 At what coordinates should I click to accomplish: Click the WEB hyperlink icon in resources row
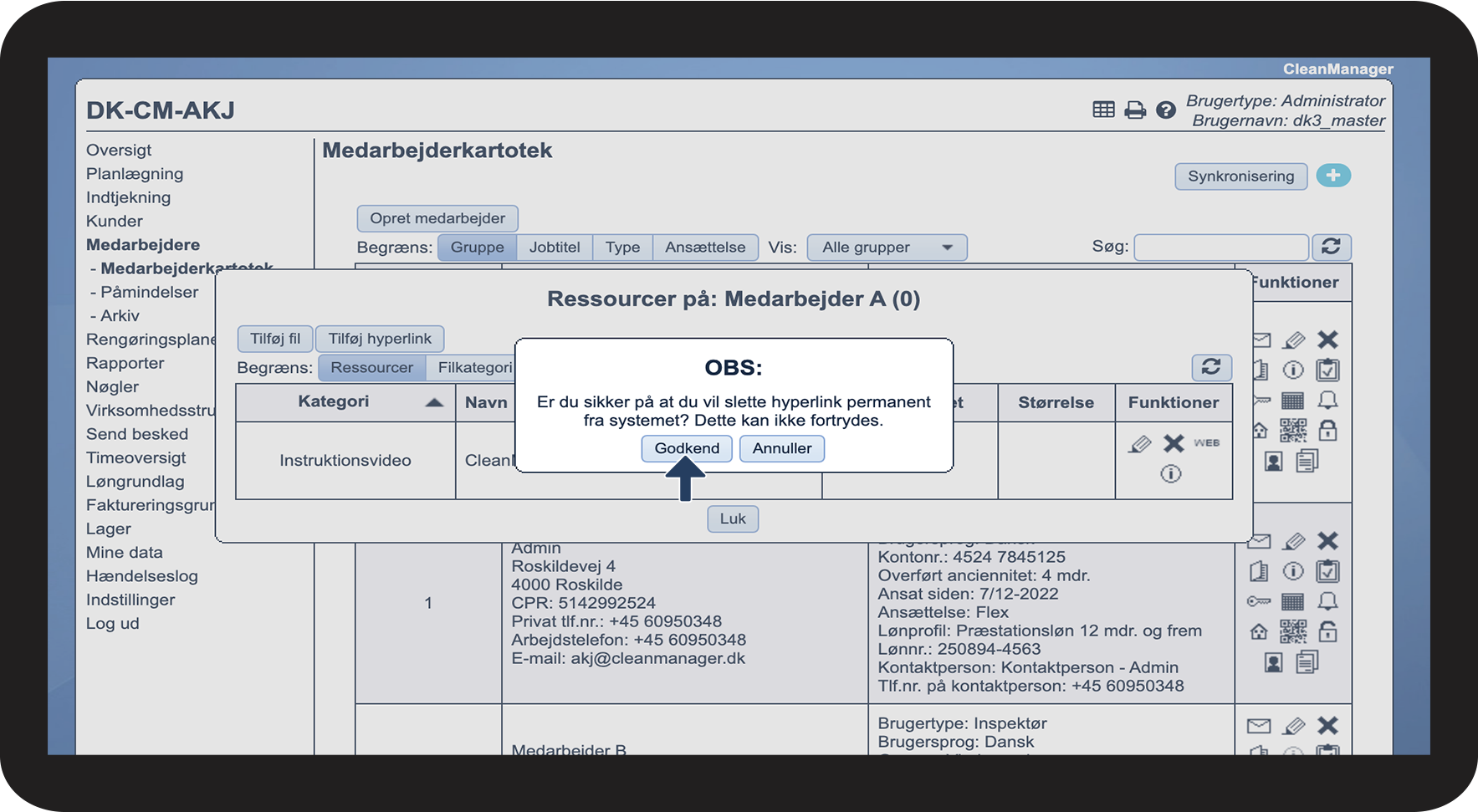tap(1206, 443)
